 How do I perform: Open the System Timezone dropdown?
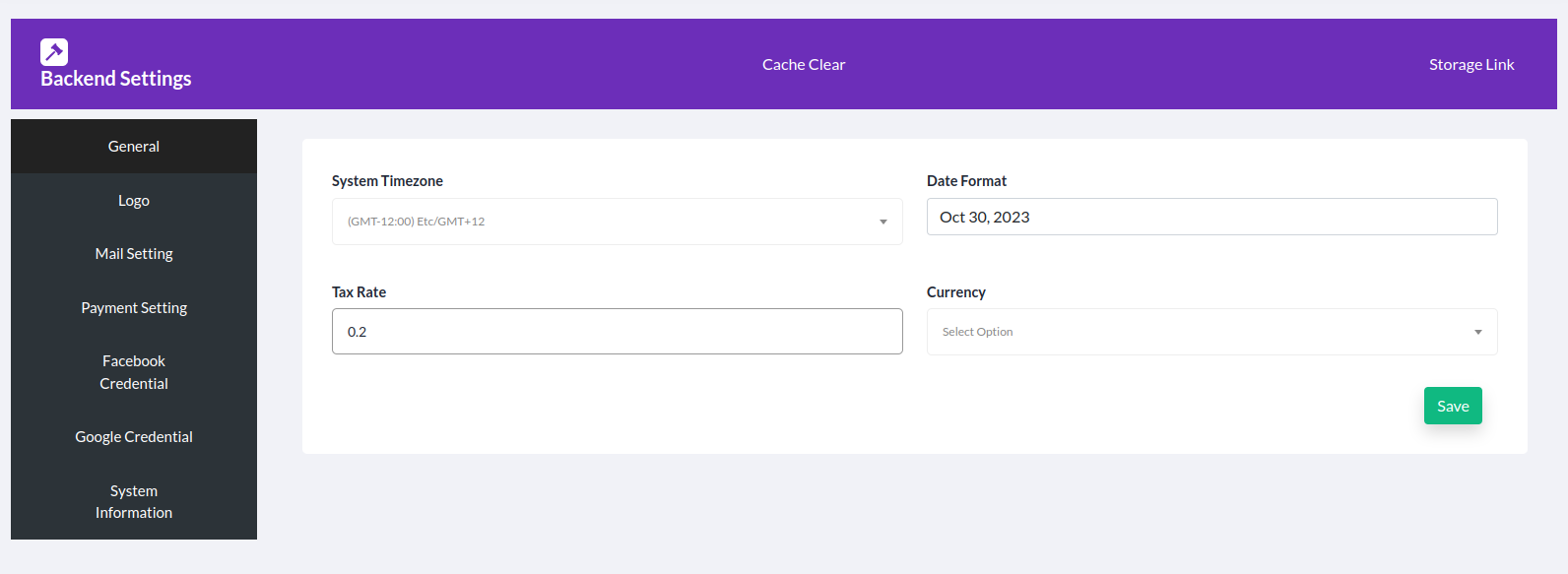pos(618,222)
